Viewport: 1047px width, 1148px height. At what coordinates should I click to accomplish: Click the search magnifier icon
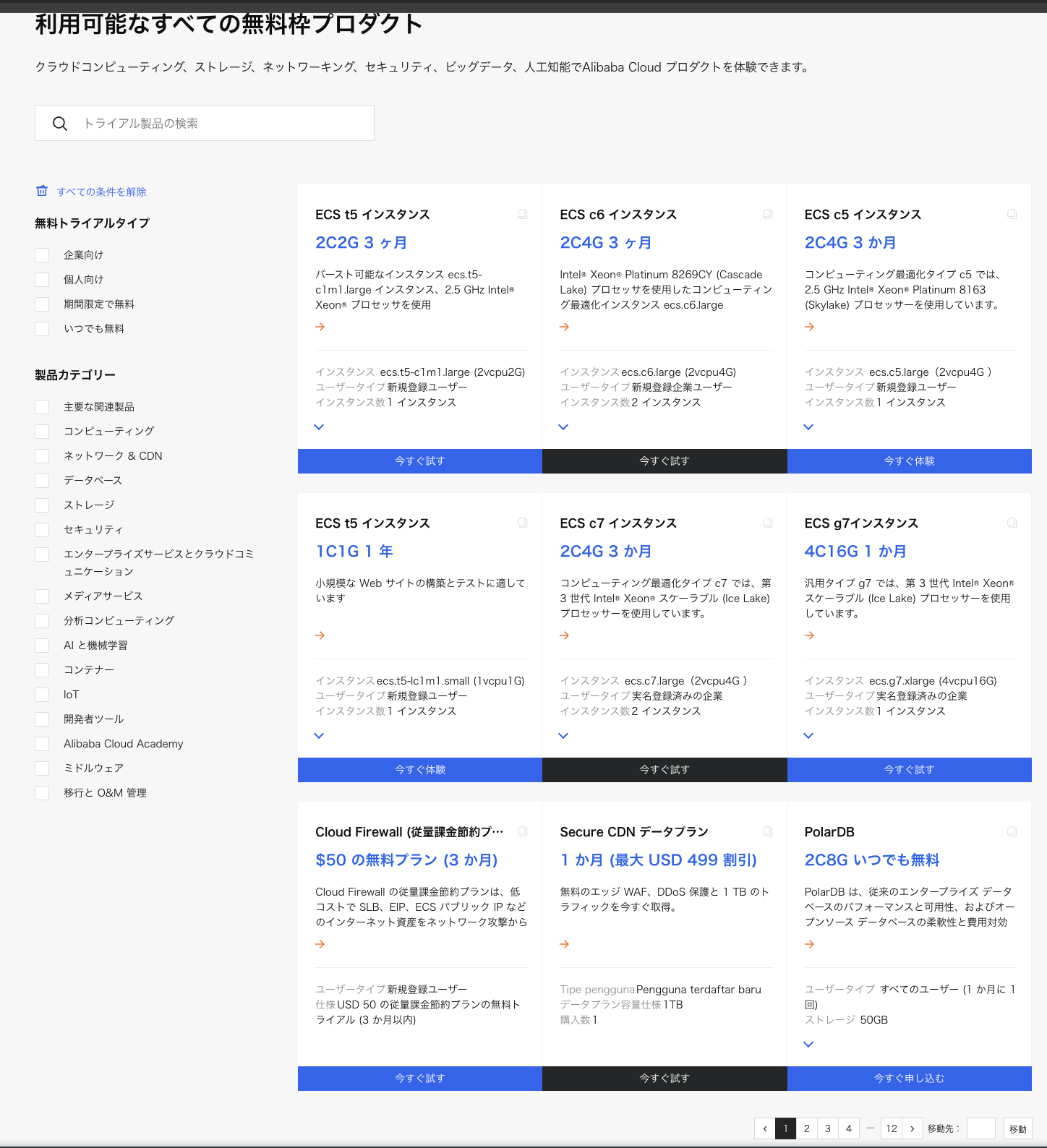[60, 124]
